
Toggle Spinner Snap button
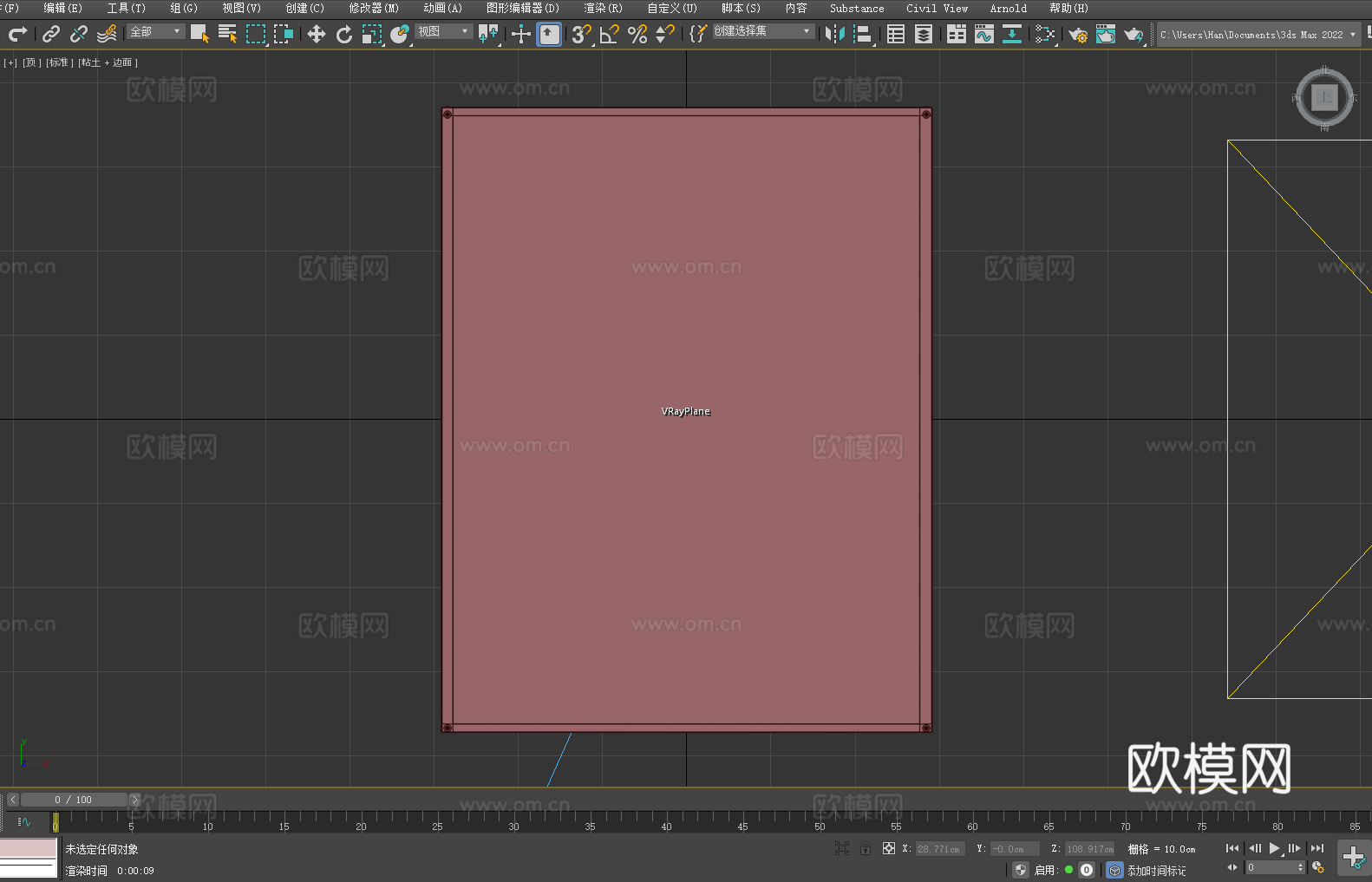665,34
